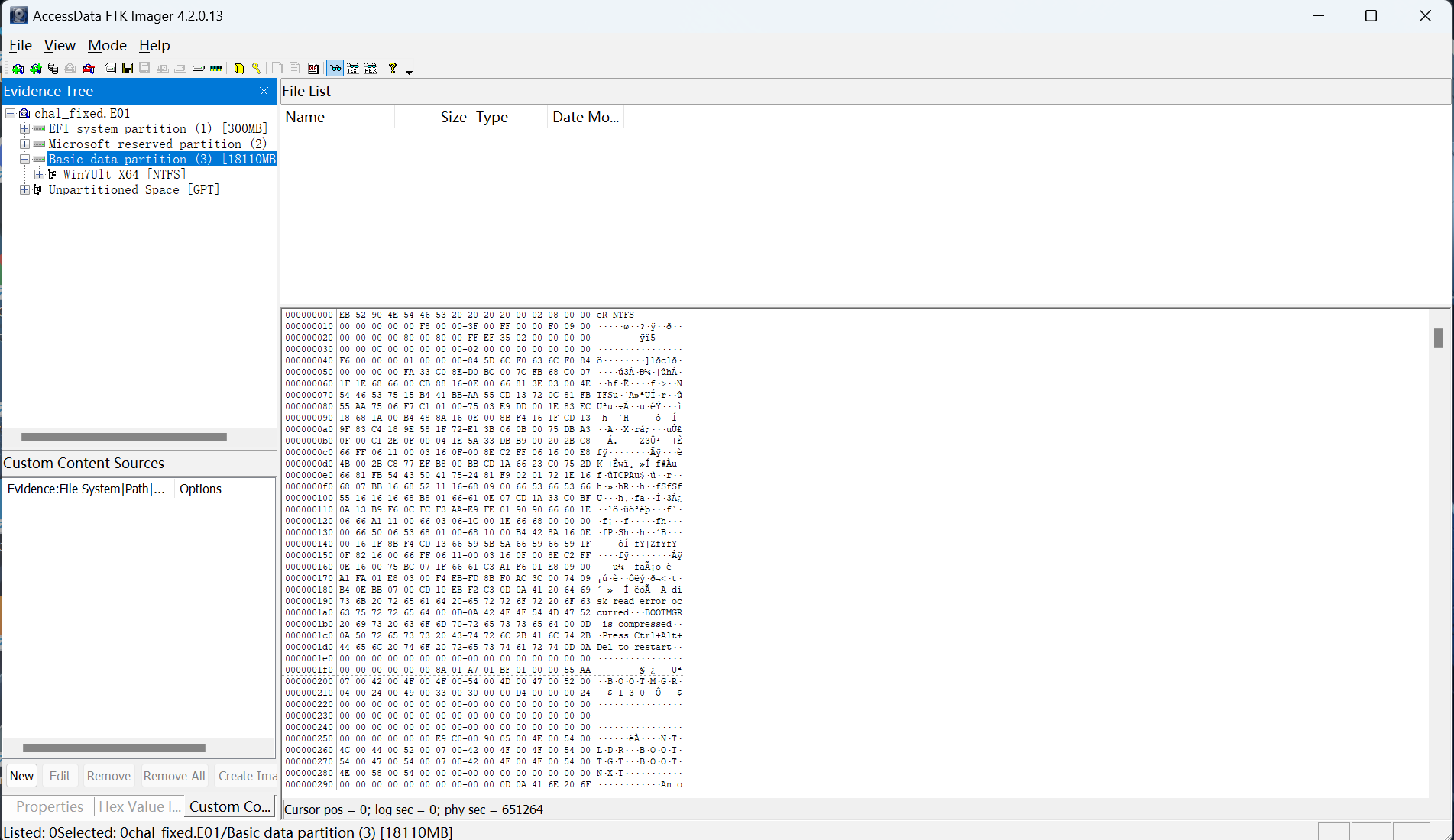Click Obtain Protected Files icon
1454x840 pixels.
point(239,69)
